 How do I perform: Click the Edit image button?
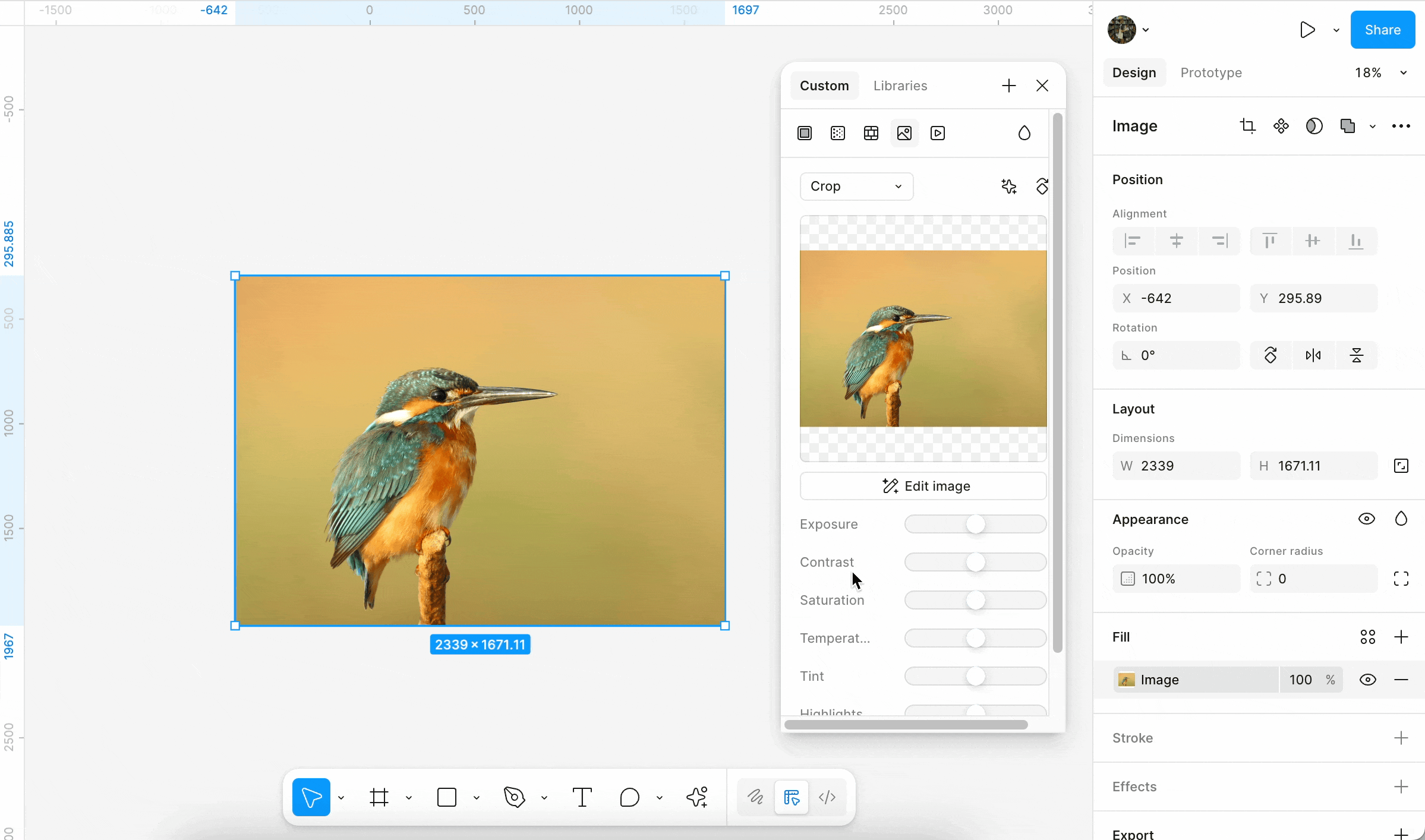coord(923,486)
